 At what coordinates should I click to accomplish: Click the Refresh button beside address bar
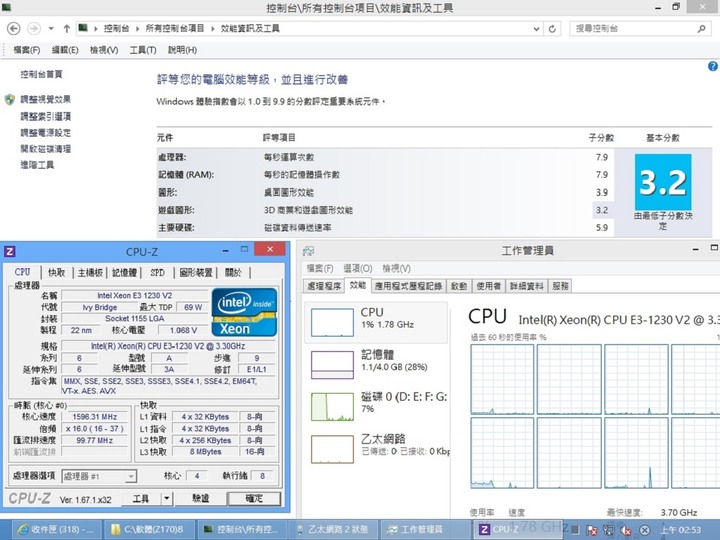click(552, 28)
